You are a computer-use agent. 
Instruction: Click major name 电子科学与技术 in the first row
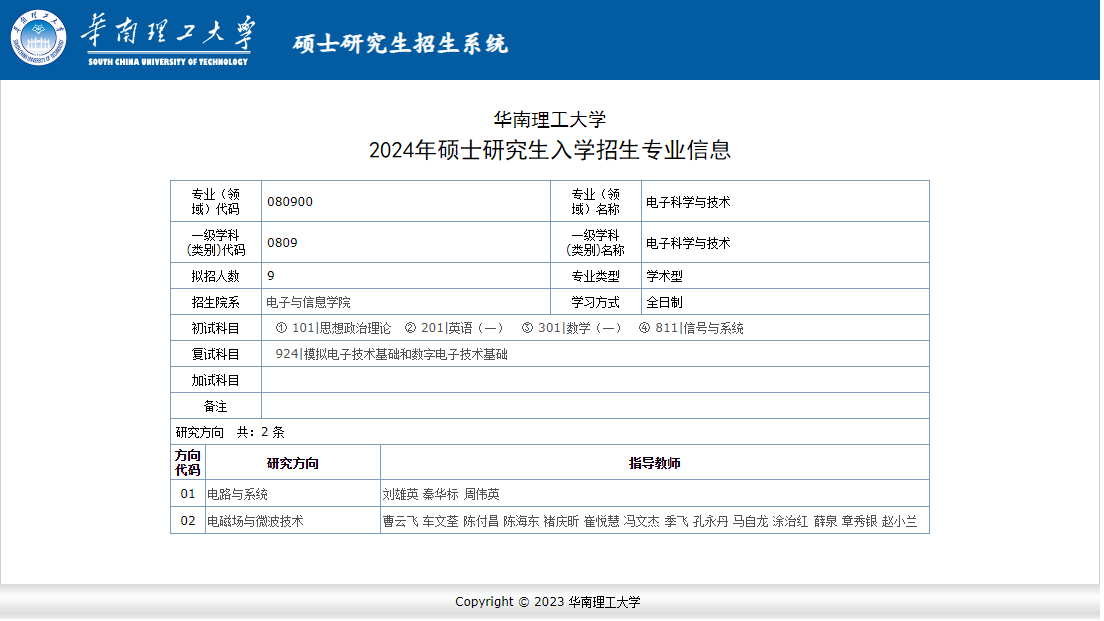point(689,203)
